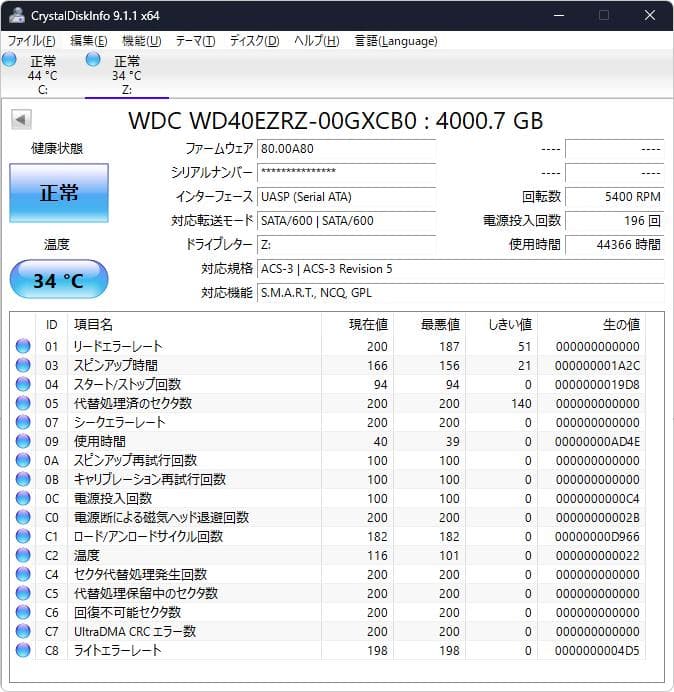
Task: Click the blue status orb on the C: tab
Action: 9,60
